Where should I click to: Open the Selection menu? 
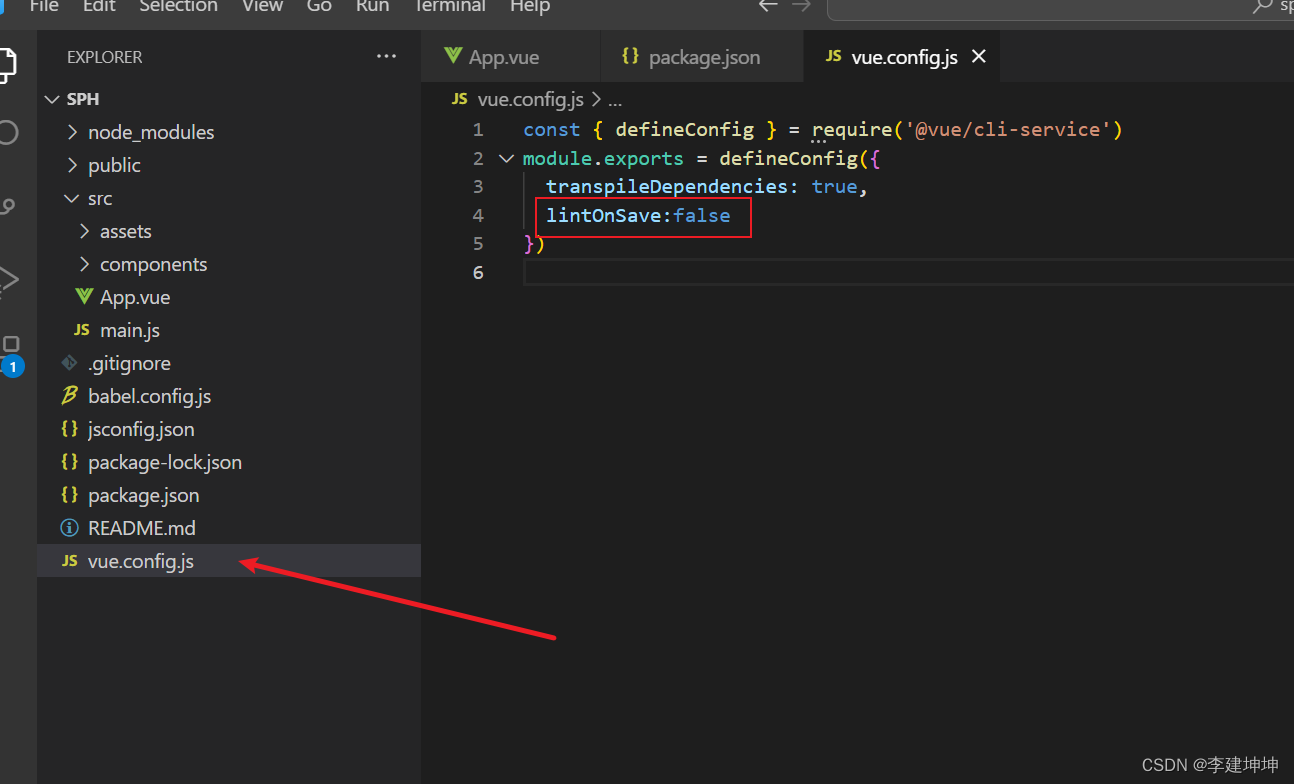pos(178,6)
